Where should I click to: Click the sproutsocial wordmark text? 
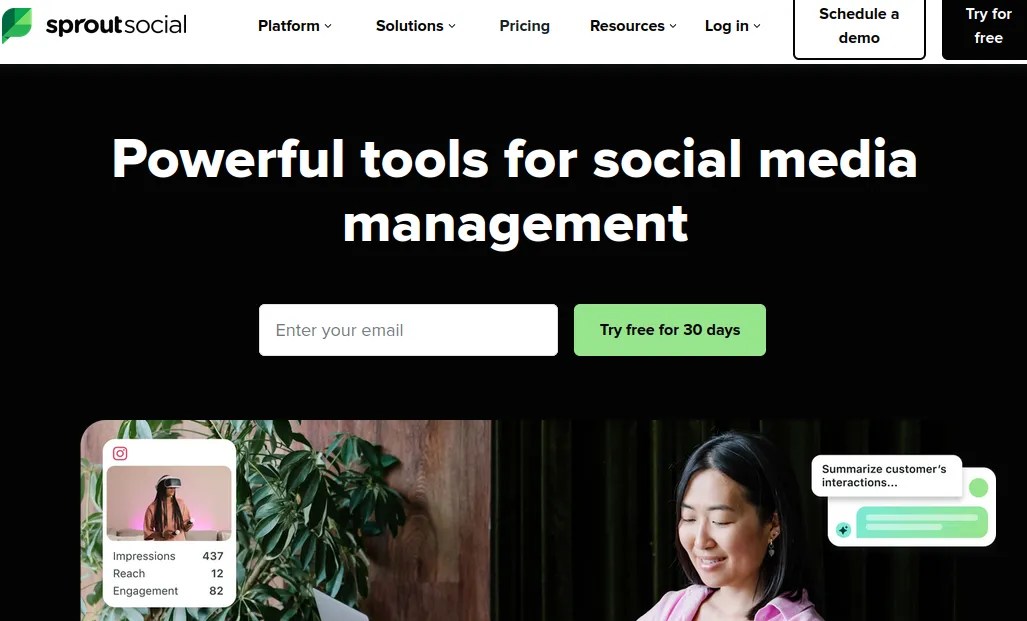coord(117,26)
